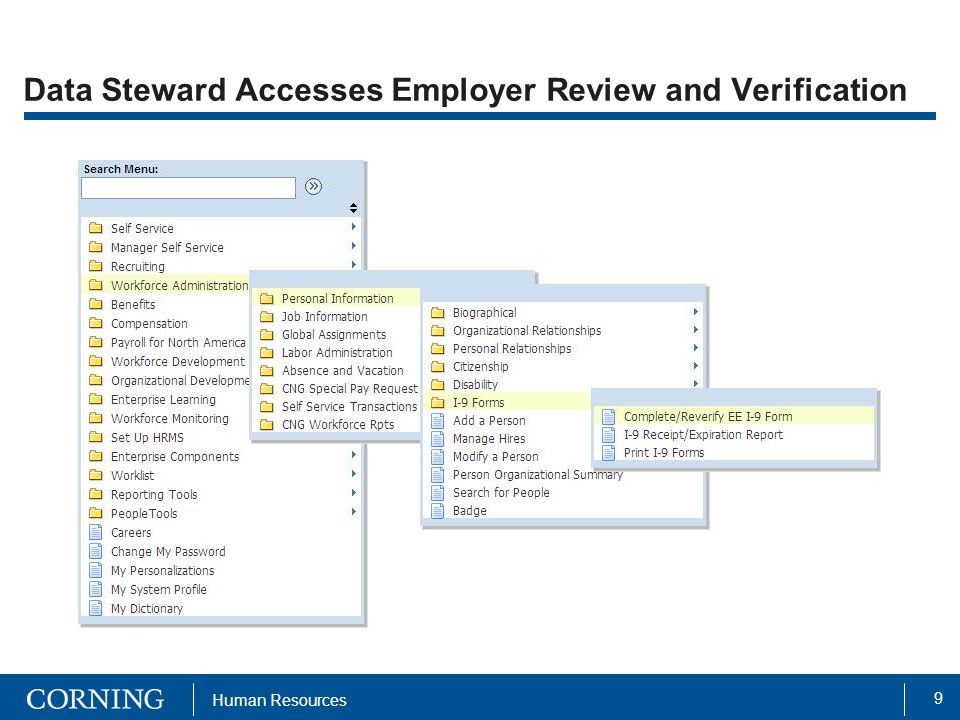
Task: Click the Change My Password page icon
Action: pos(96,551)
